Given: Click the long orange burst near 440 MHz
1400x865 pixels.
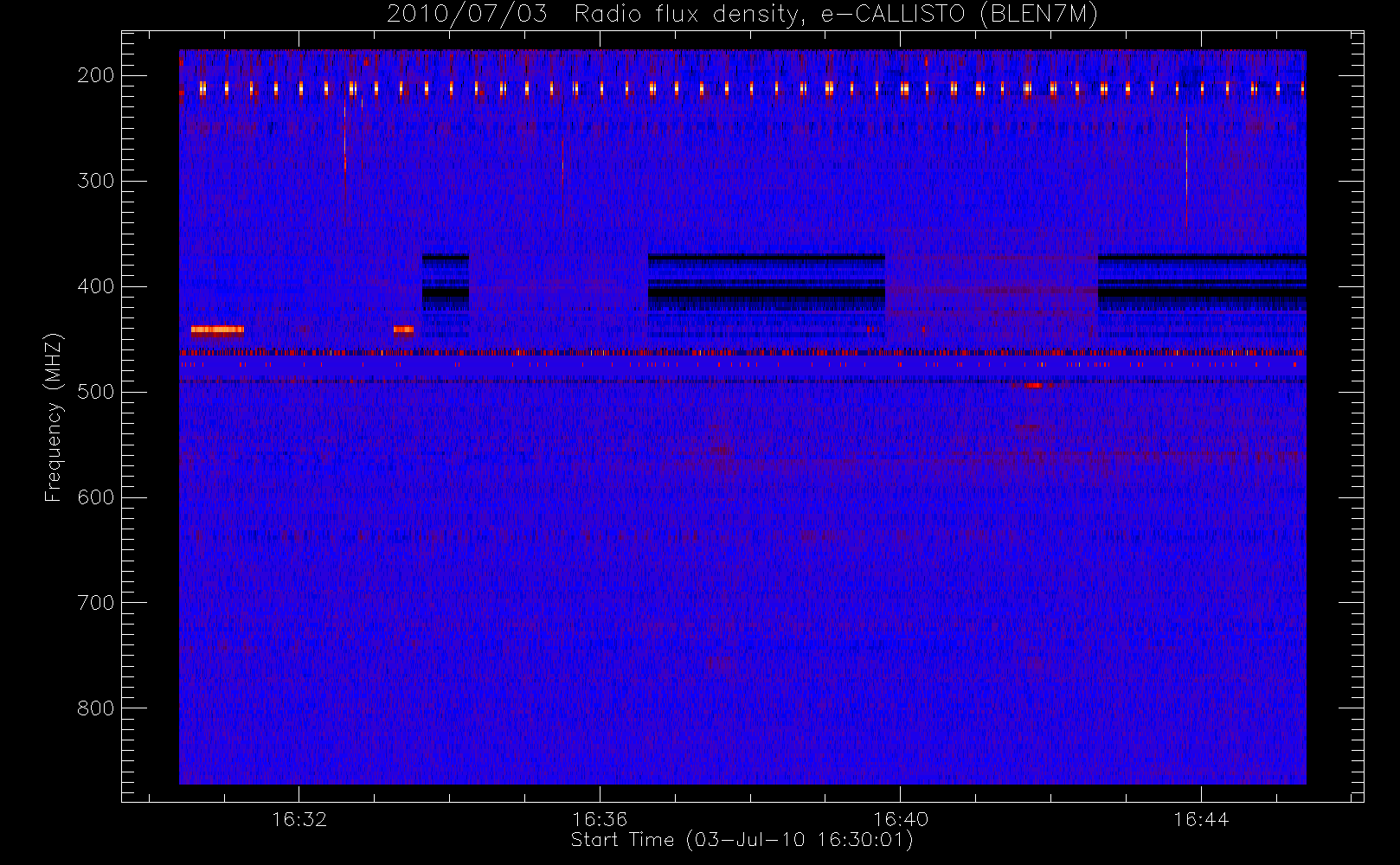Looking at the screenshot, I should click(x=217, y=330).
